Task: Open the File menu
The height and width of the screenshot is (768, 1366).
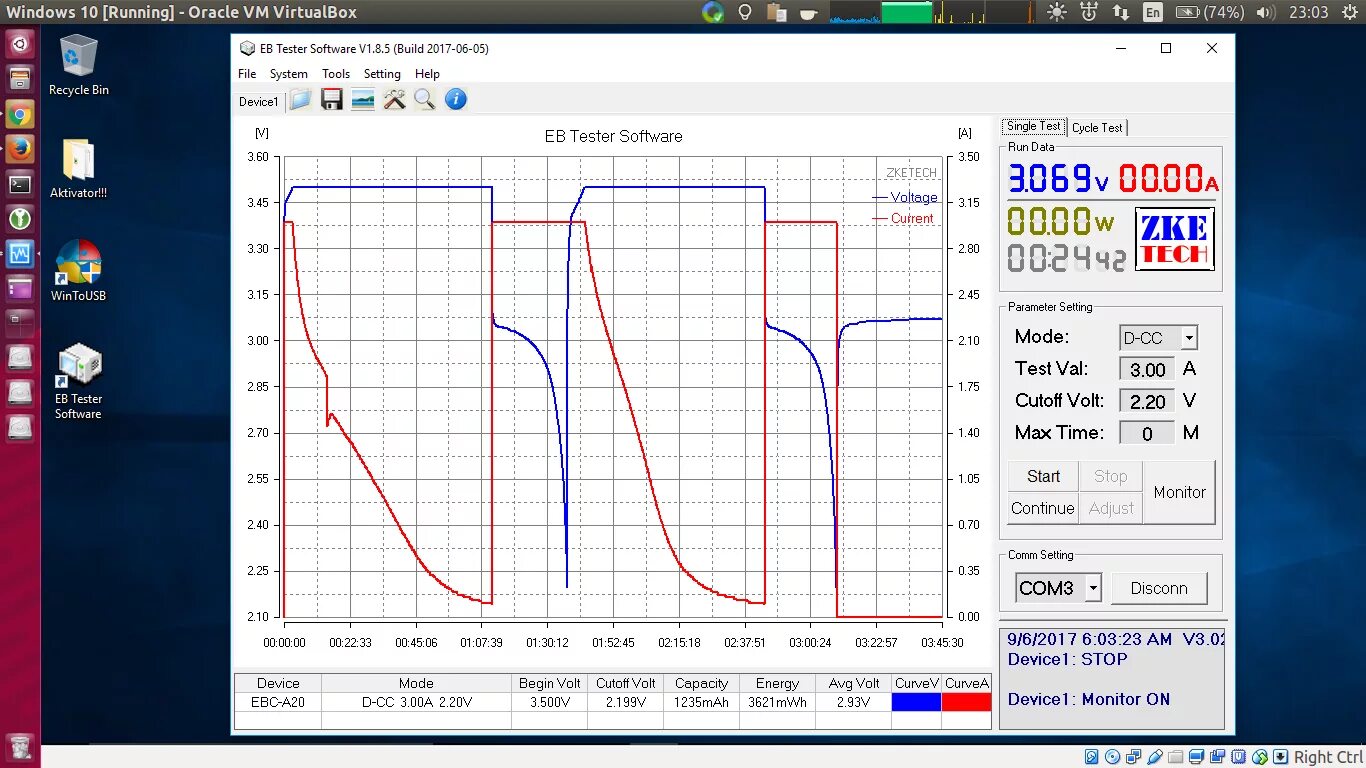Action: click(x=247, y=74)
